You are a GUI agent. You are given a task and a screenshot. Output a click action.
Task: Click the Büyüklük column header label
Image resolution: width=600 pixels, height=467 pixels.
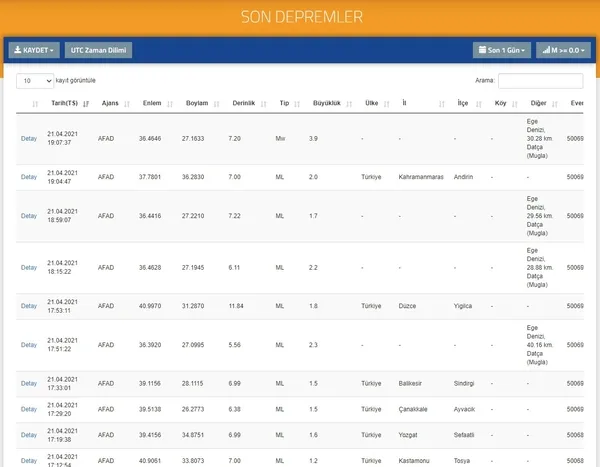click(x=327, y=103)
